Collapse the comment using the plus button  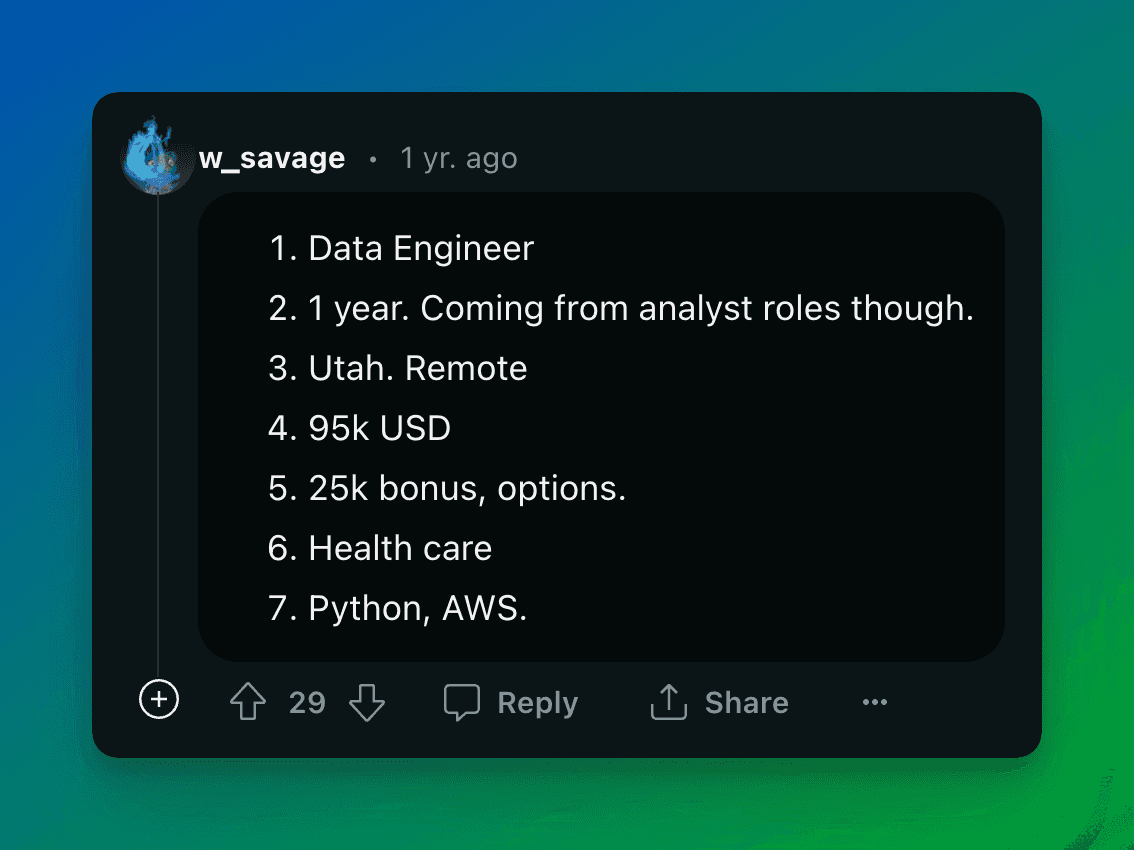[x=157, y=701]
